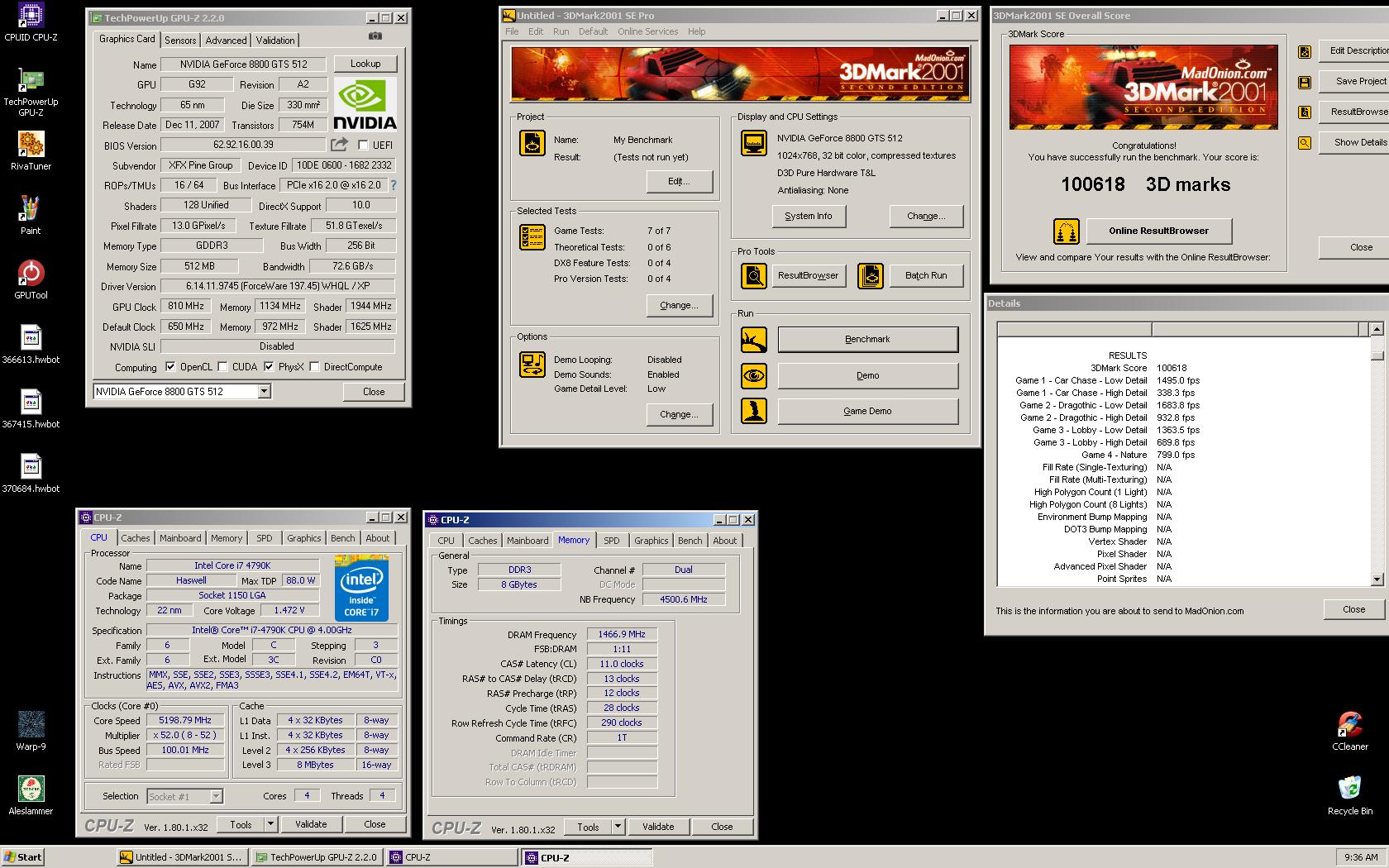Click the BIOS export share icon in GPU-Z
1389x868 pixels.
(339, 145)
